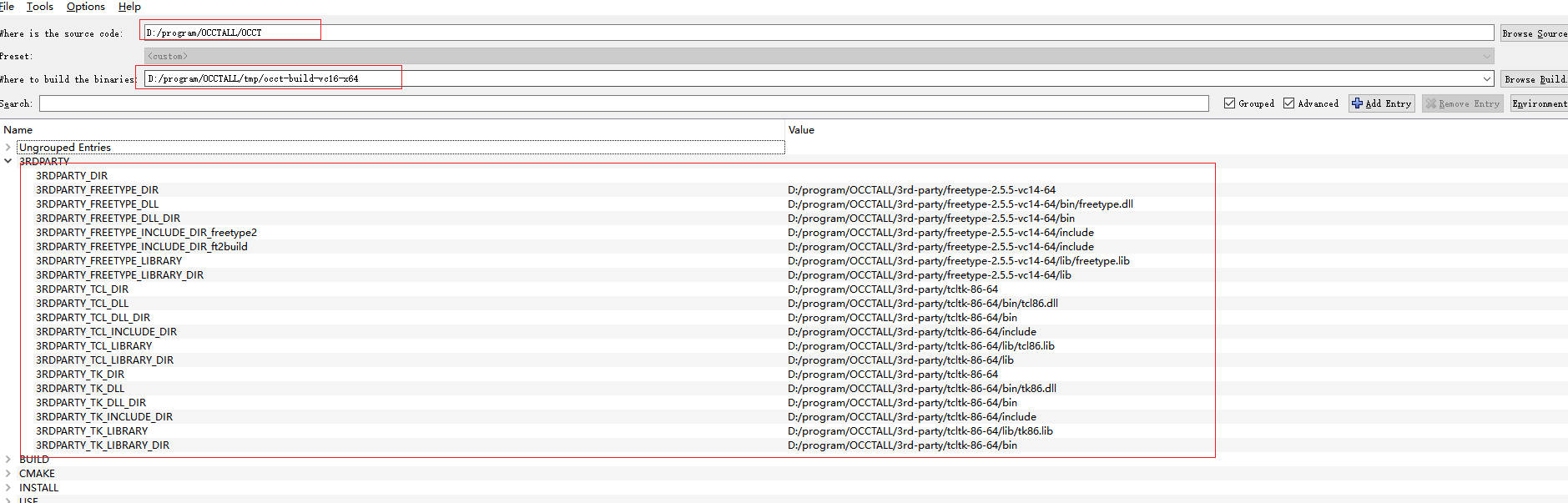1568x503 pixels.
Task: Toggle the Advanced checkbox
Action: [1288, 103]
